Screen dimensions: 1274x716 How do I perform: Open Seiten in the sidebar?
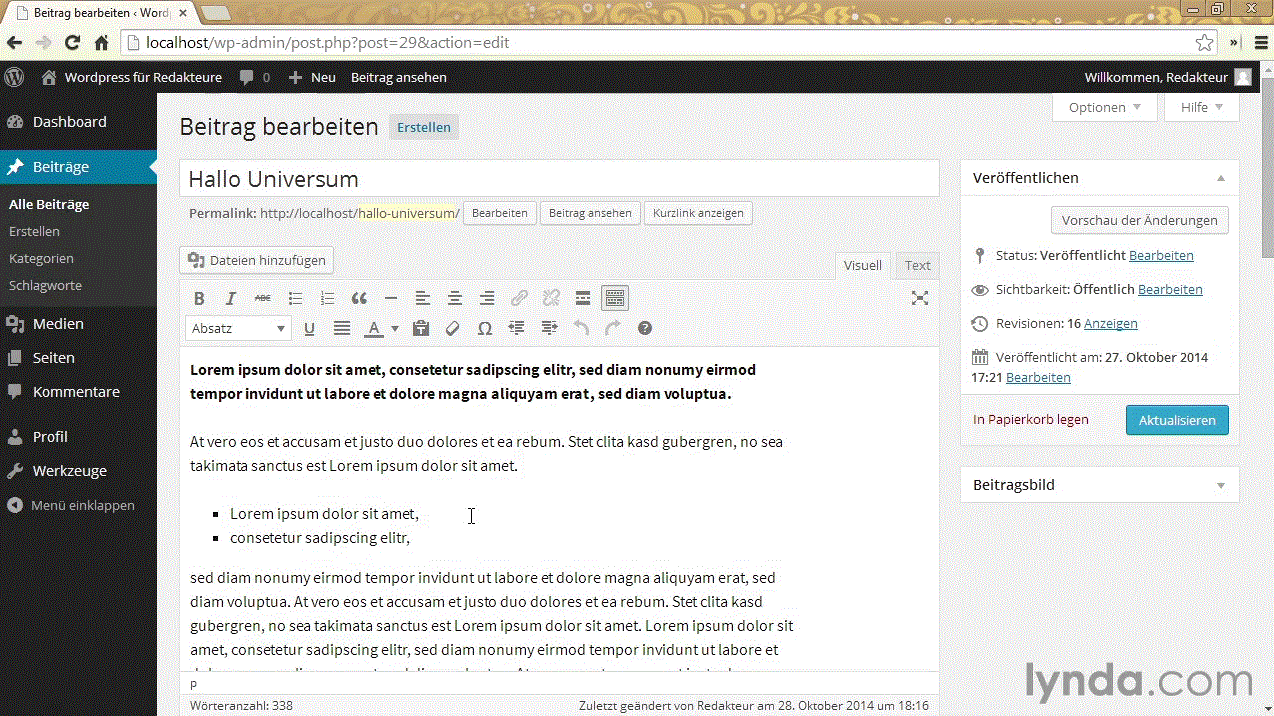click(x=78, y=358)
